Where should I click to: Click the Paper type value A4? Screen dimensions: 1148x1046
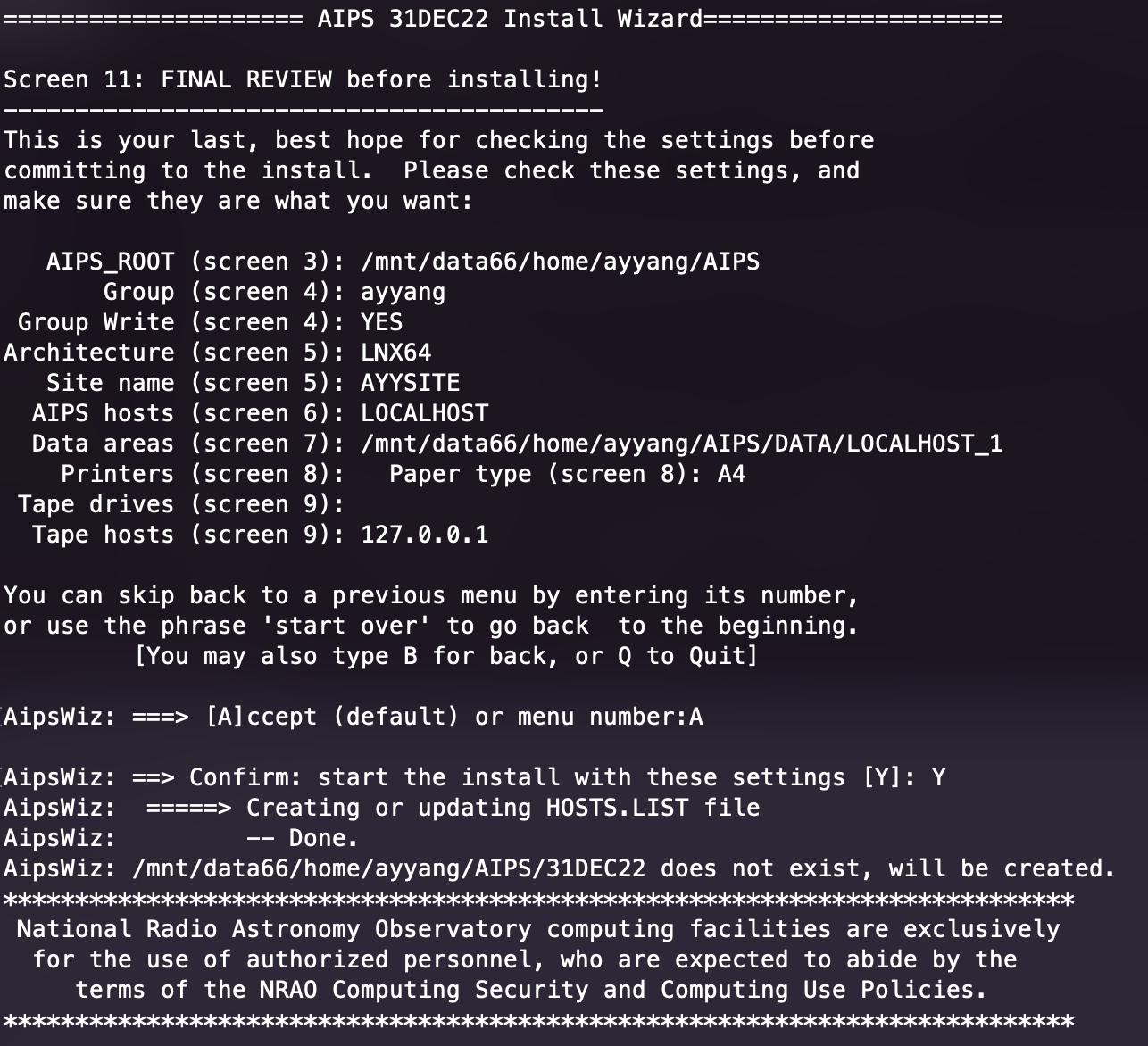pos(731,474)
